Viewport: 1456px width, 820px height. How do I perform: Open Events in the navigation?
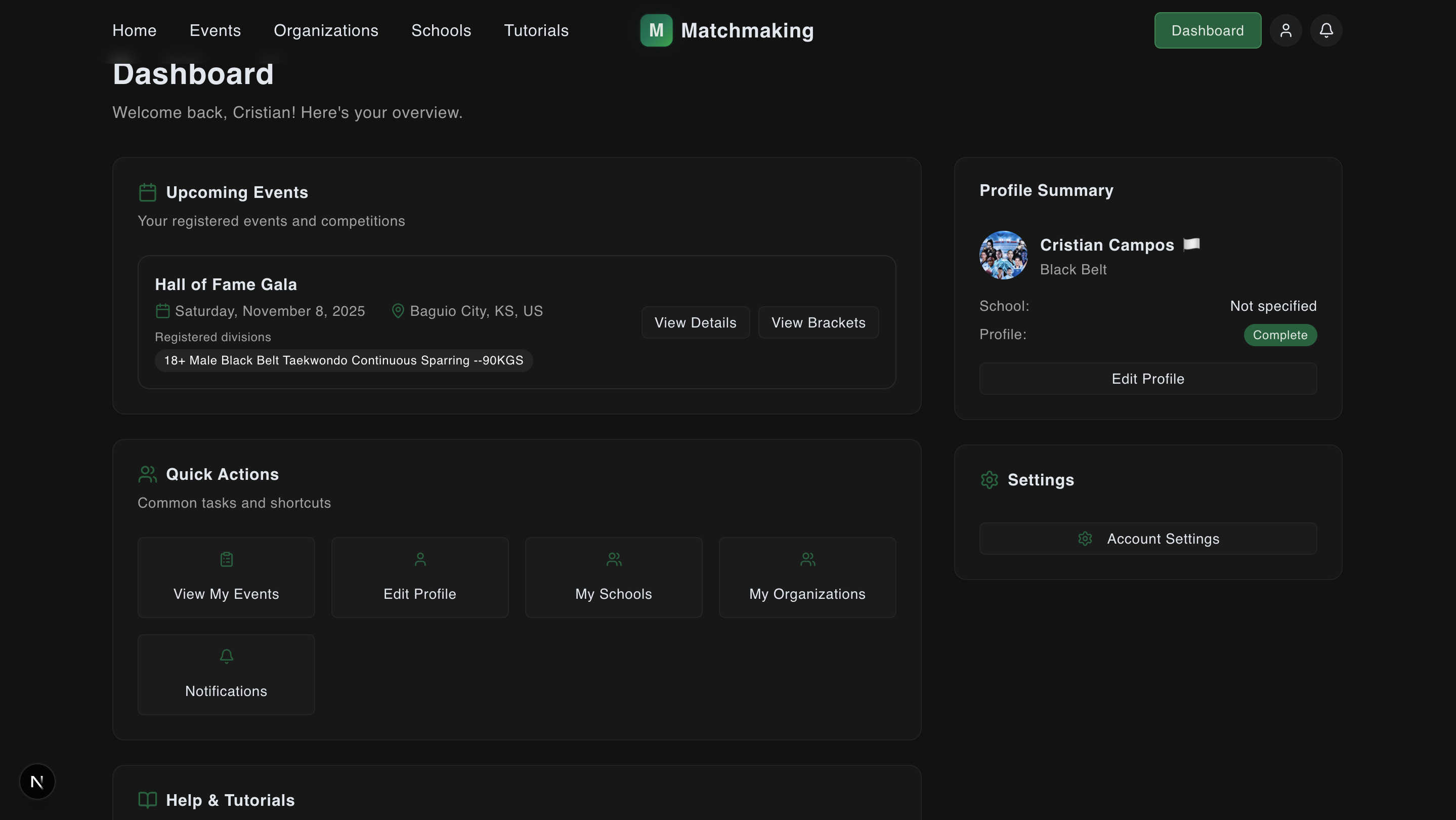[216, 30]
